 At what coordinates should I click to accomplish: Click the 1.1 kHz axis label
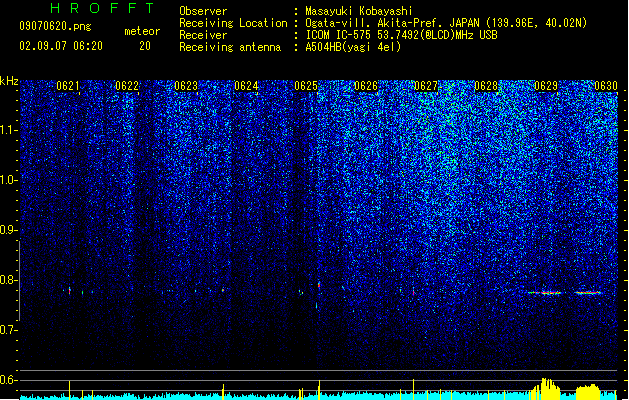(x=8, y=130)
